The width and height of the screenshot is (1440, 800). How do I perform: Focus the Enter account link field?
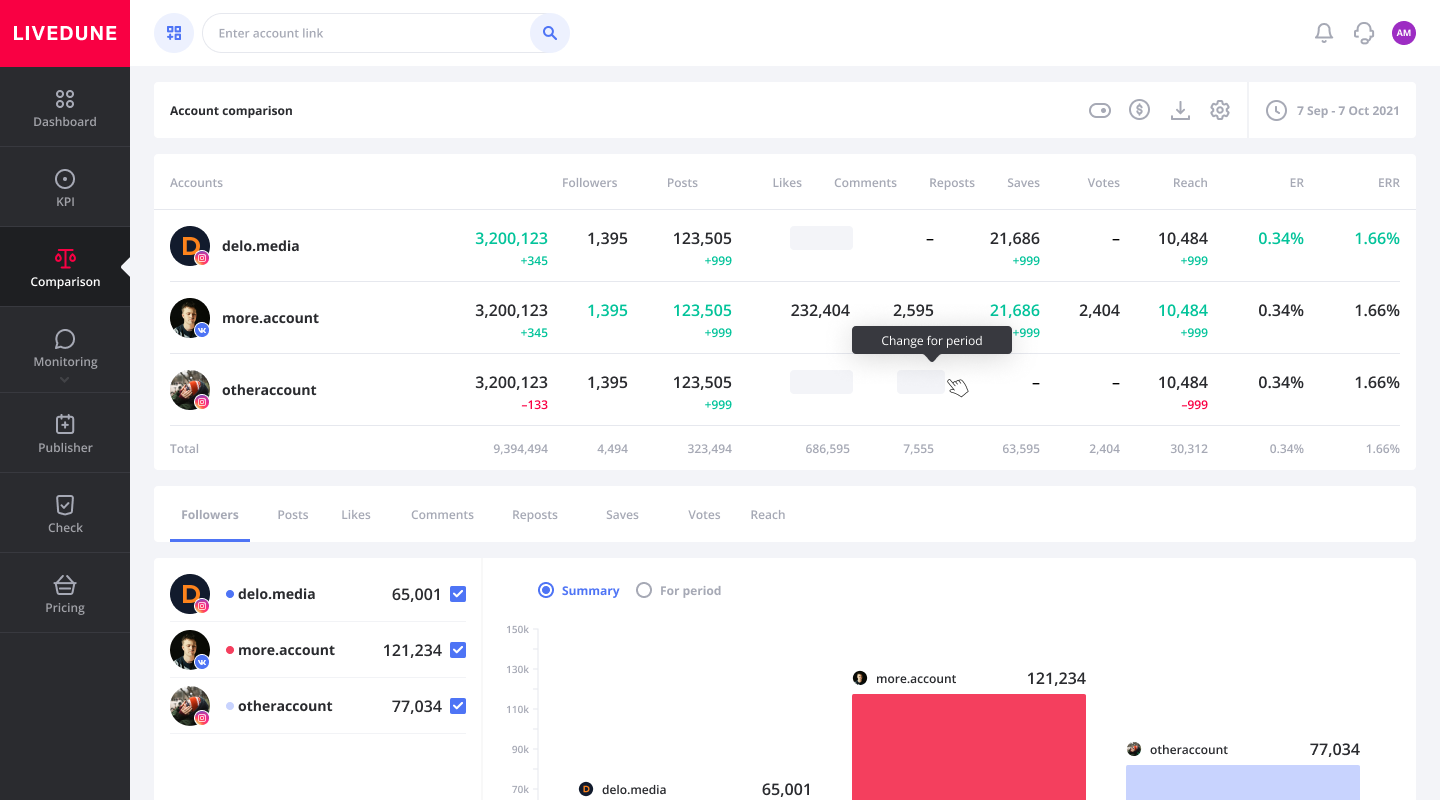(x=366, y=33)
